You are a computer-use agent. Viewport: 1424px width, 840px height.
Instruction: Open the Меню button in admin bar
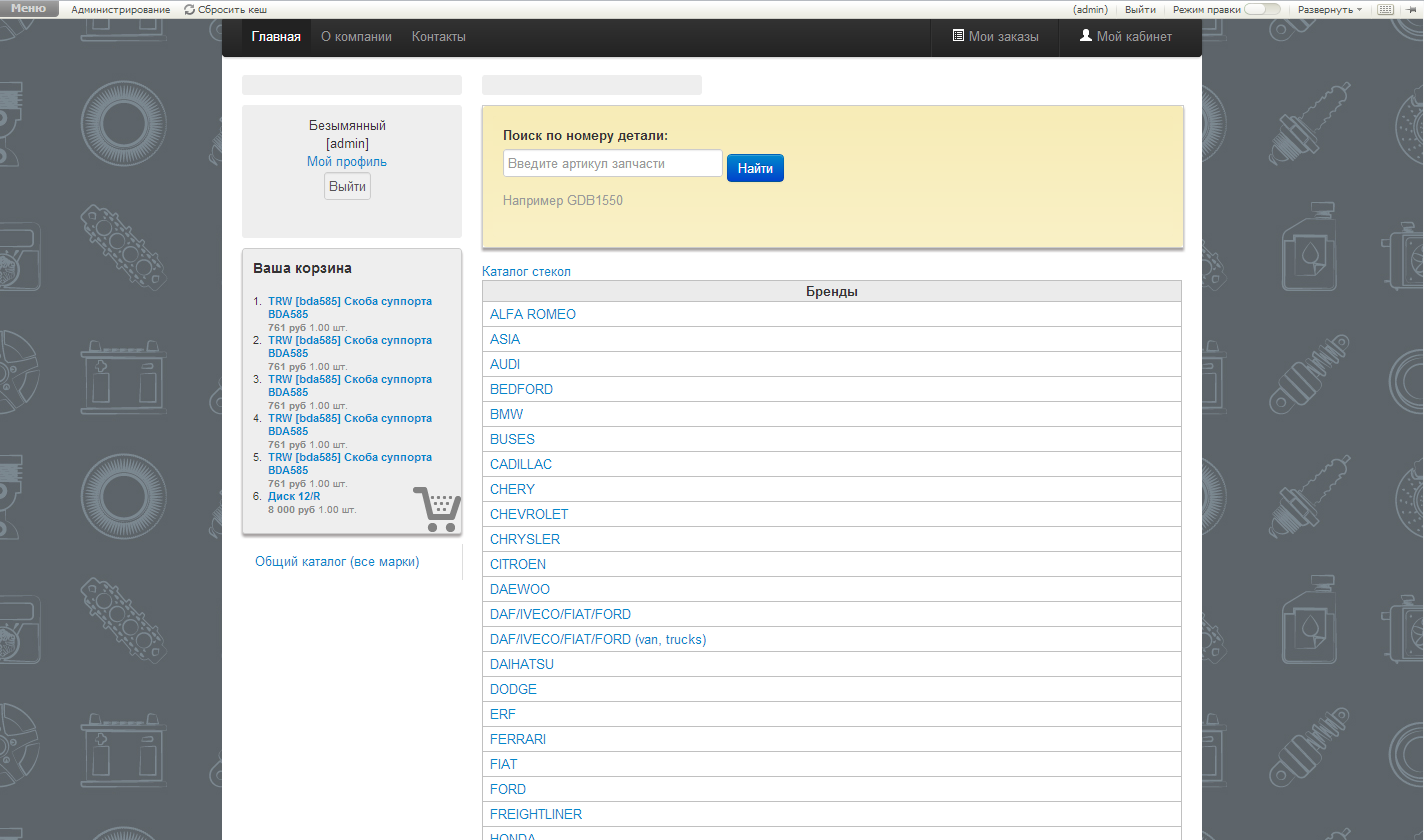coord(29,9)
